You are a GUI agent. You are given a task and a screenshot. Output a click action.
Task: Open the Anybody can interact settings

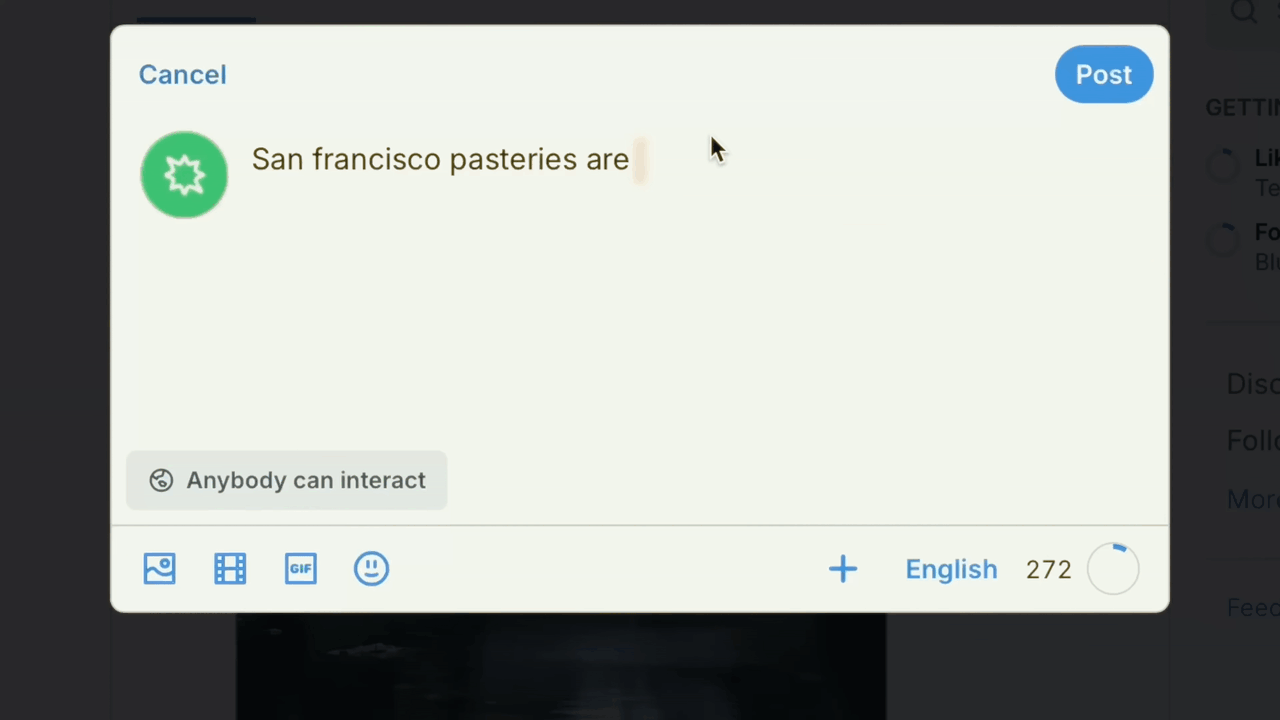pos(287,480)
